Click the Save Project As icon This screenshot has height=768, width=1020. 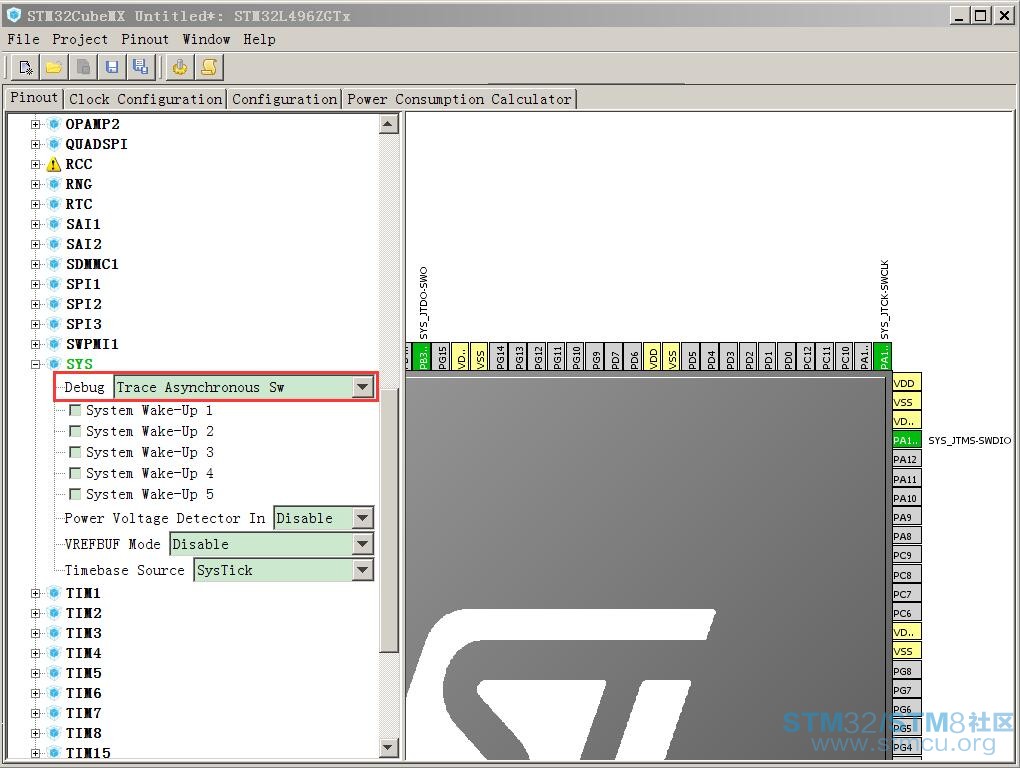click(x=140, y=67)
